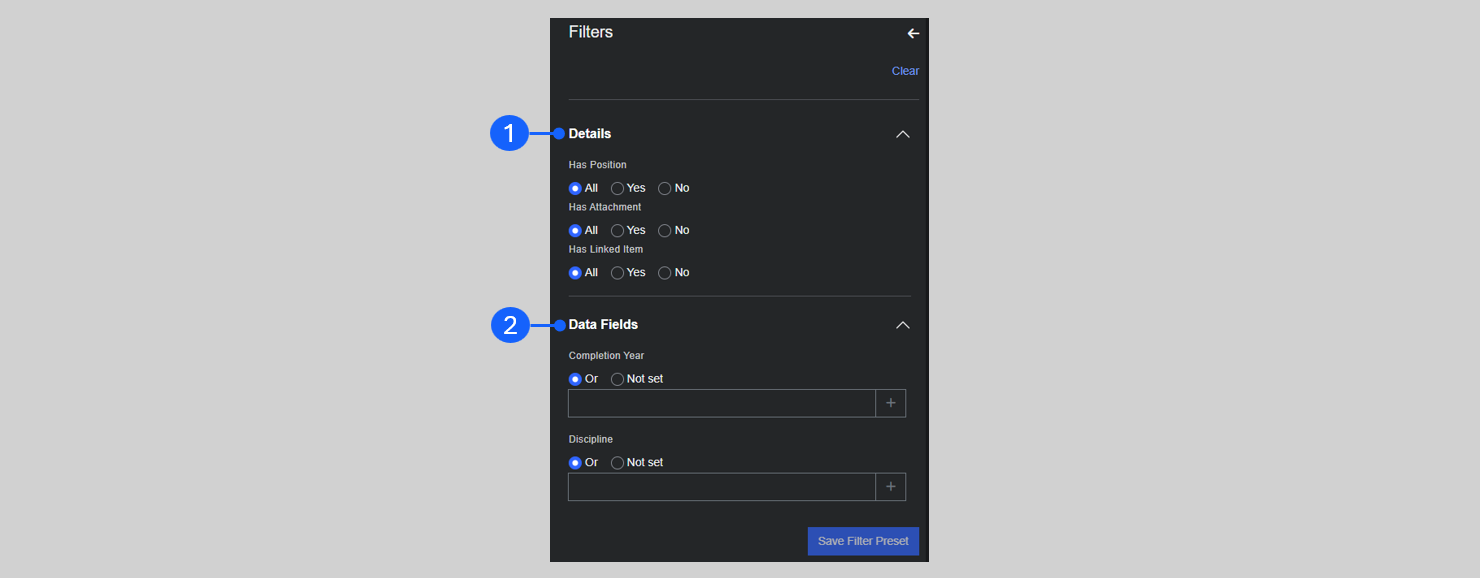Click the Has Attachment label
The height and width of the screenshot is (578, 1480).
[x=605, y=207]
